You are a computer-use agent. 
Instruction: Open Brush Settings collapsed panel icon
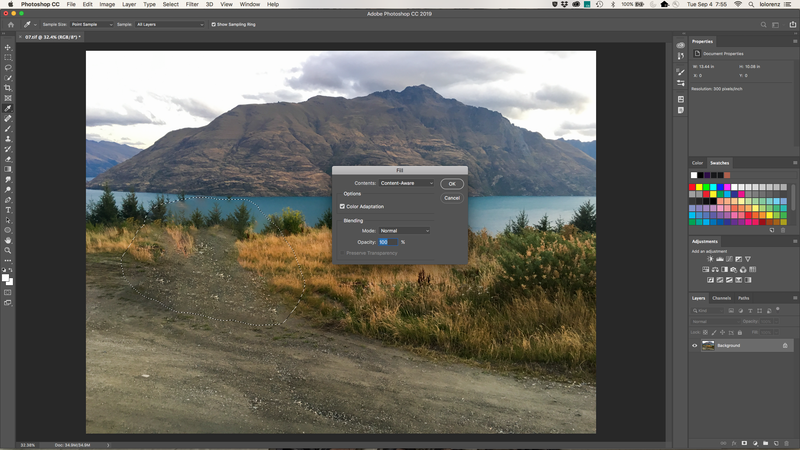[x=681, y=72]
